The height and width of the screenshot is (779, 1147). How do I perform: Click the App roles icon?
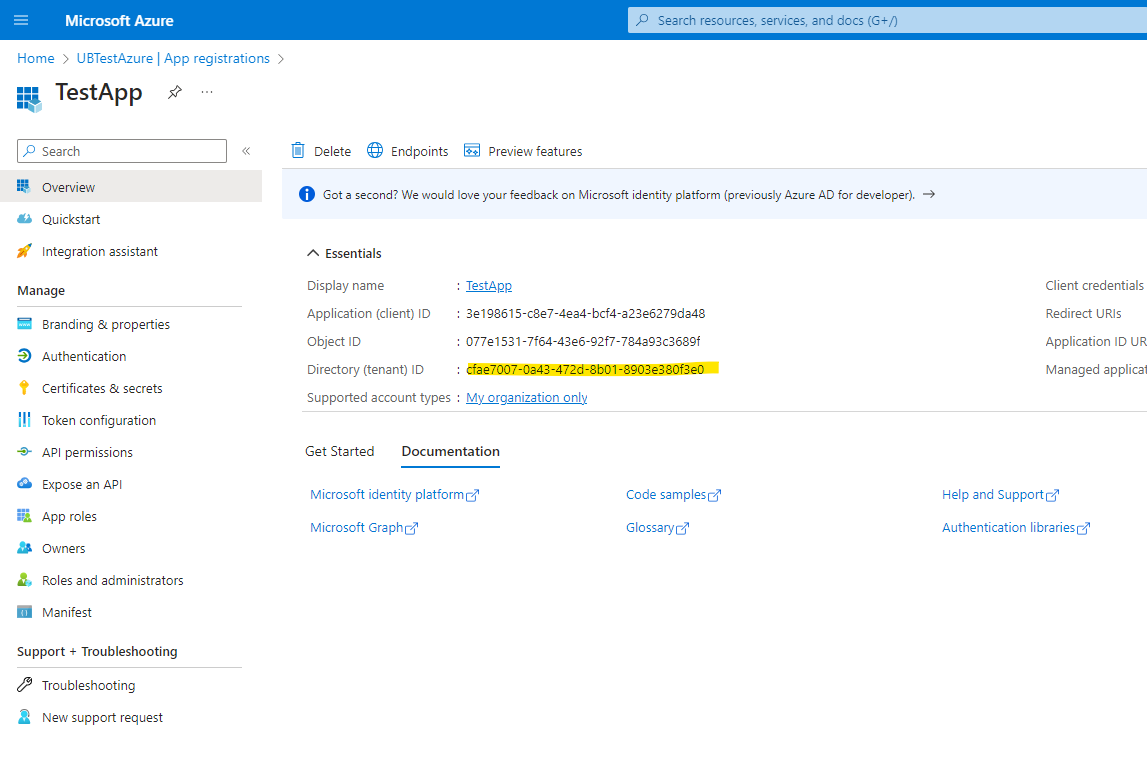click(x=24, y=516)
